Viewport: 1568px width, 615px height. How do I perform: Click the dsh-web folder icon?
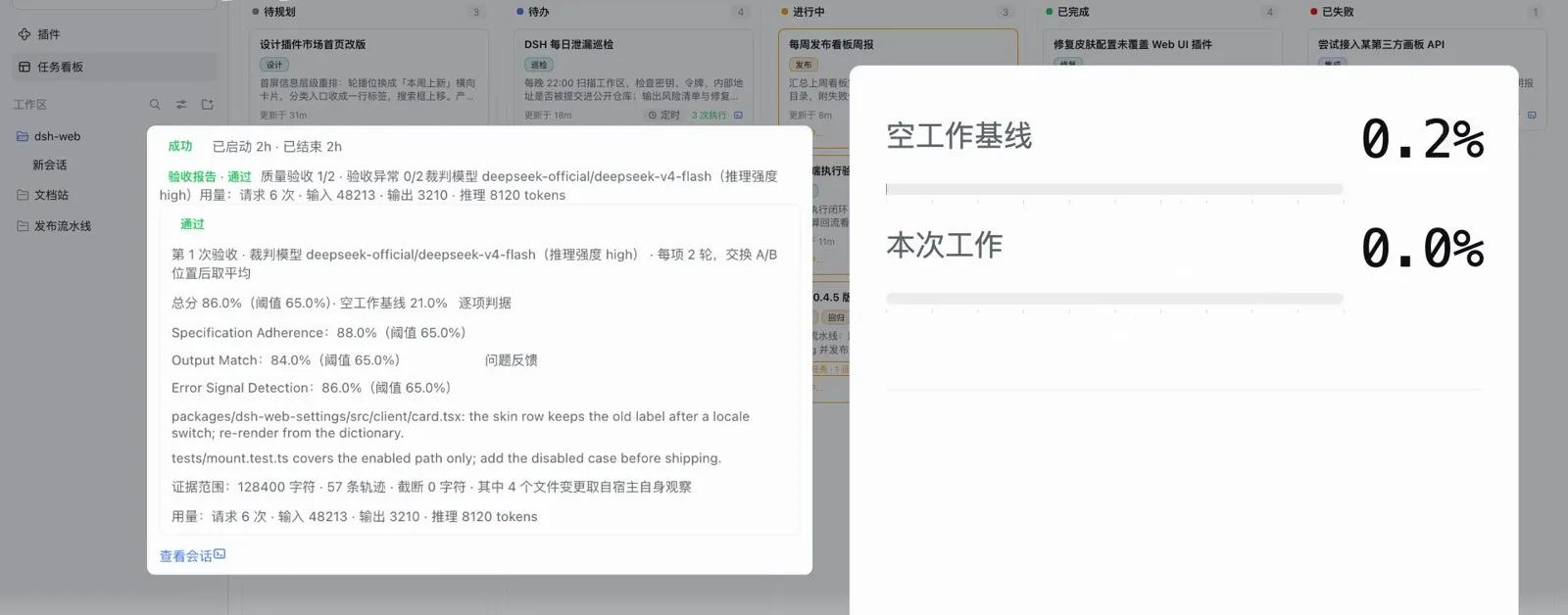point(23,136)
